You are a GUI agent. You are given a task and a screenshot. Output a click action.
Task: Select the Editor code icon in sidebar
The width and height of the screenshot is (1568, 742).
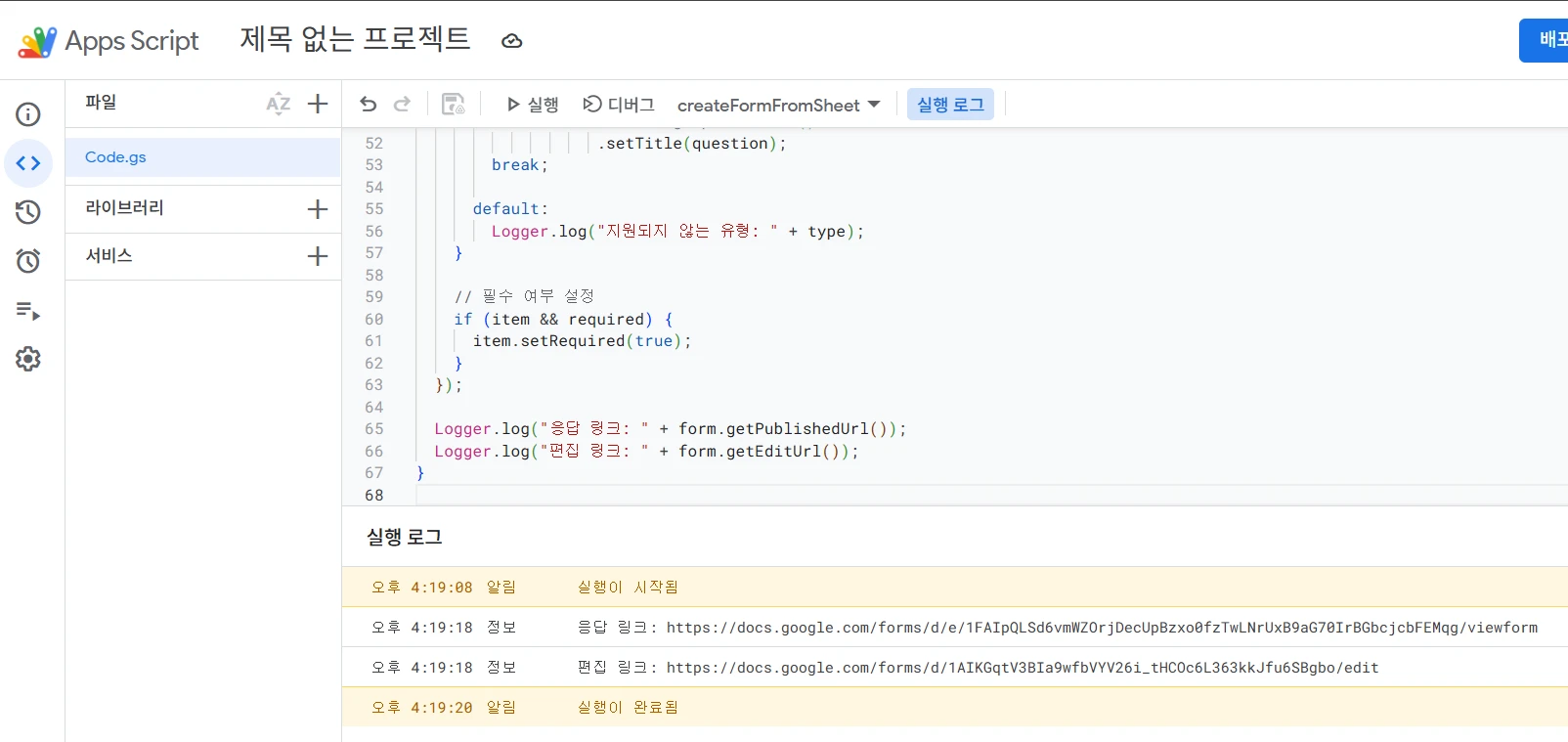coord(28,163)
